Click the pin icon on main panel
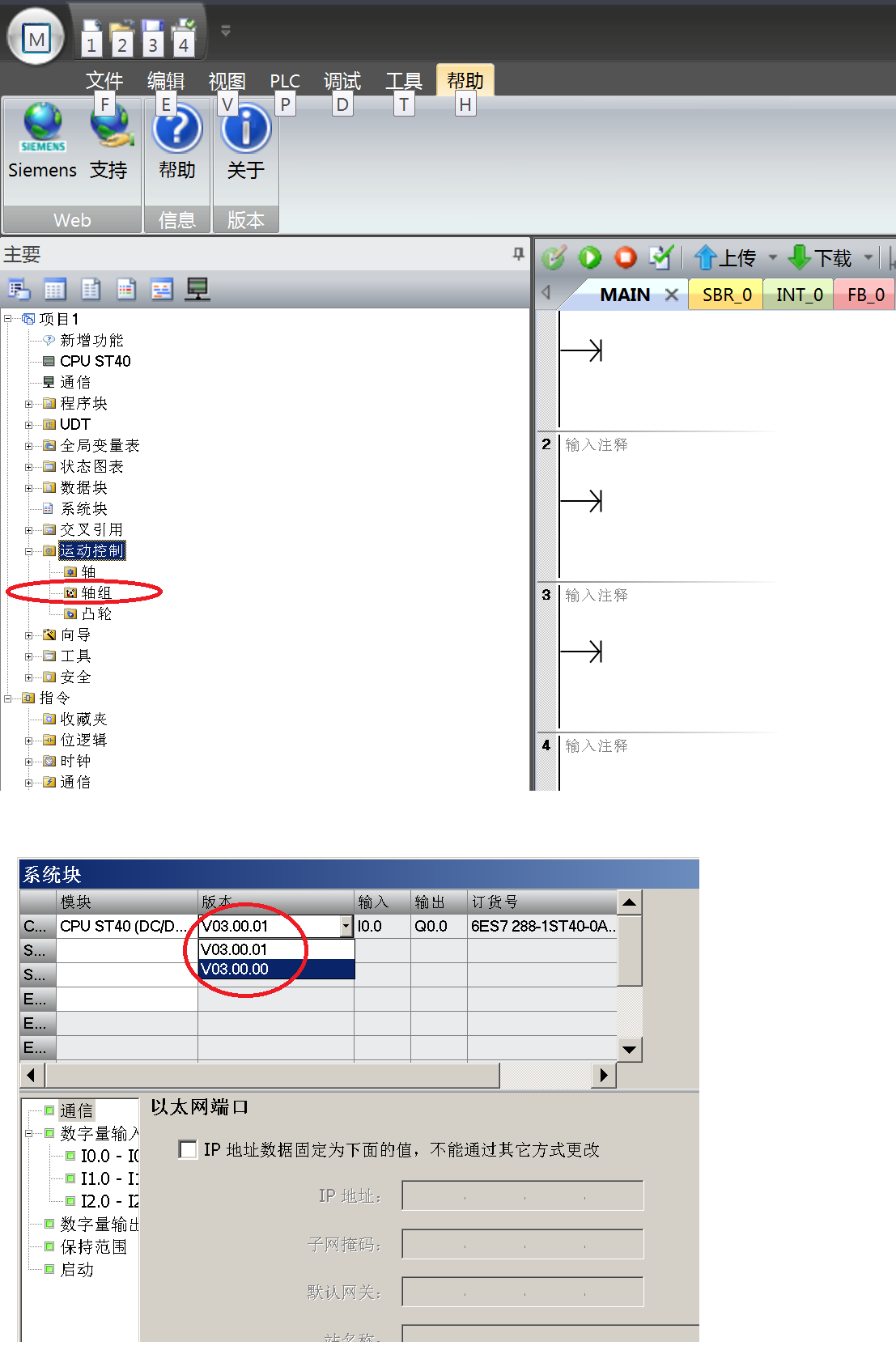This screenshot has width=896, height=1367. 518,254
